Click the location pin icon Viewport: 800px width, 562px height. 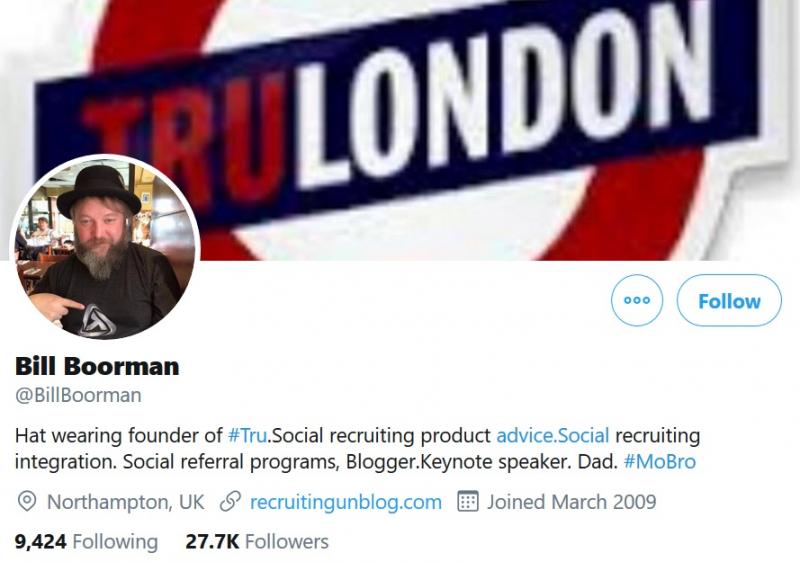pyautogui.click(x=27, y=501)
